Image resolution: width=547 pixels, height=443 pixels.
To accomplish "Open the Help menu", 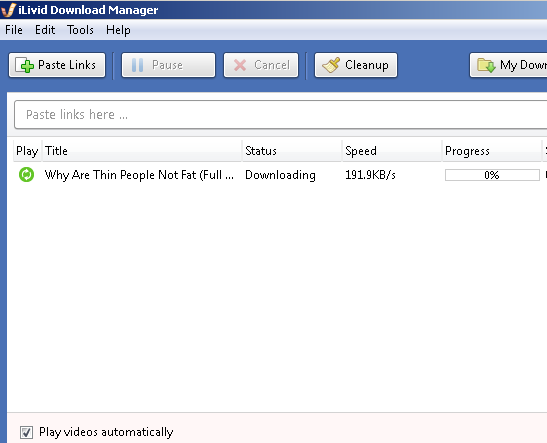I will coord(119,30).
